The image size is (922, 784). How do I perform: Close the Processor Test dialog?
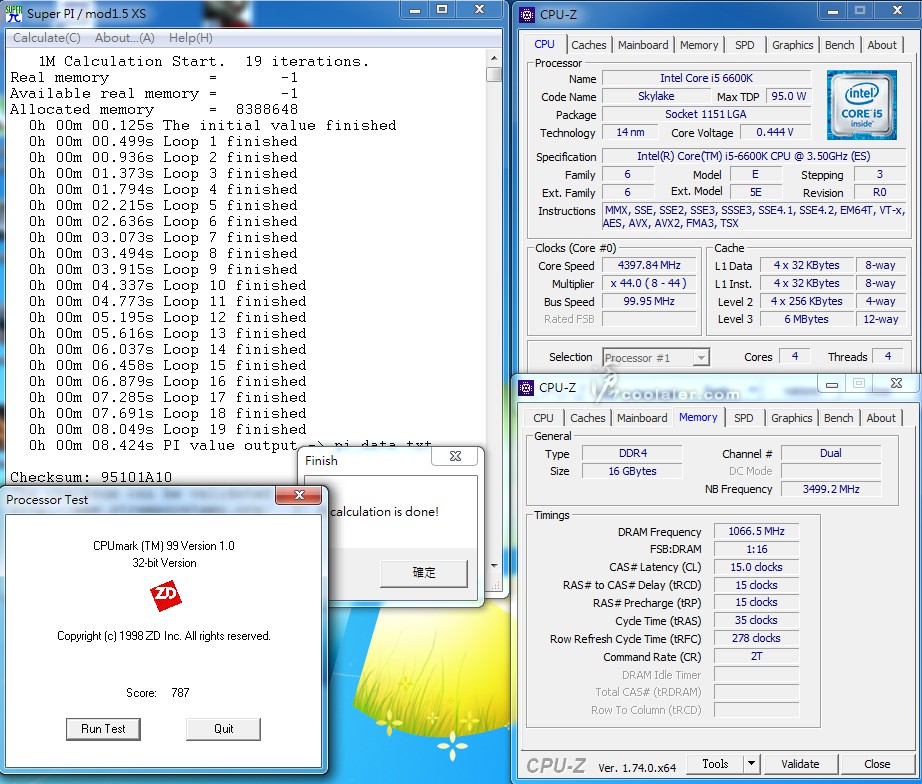point(299,495)
